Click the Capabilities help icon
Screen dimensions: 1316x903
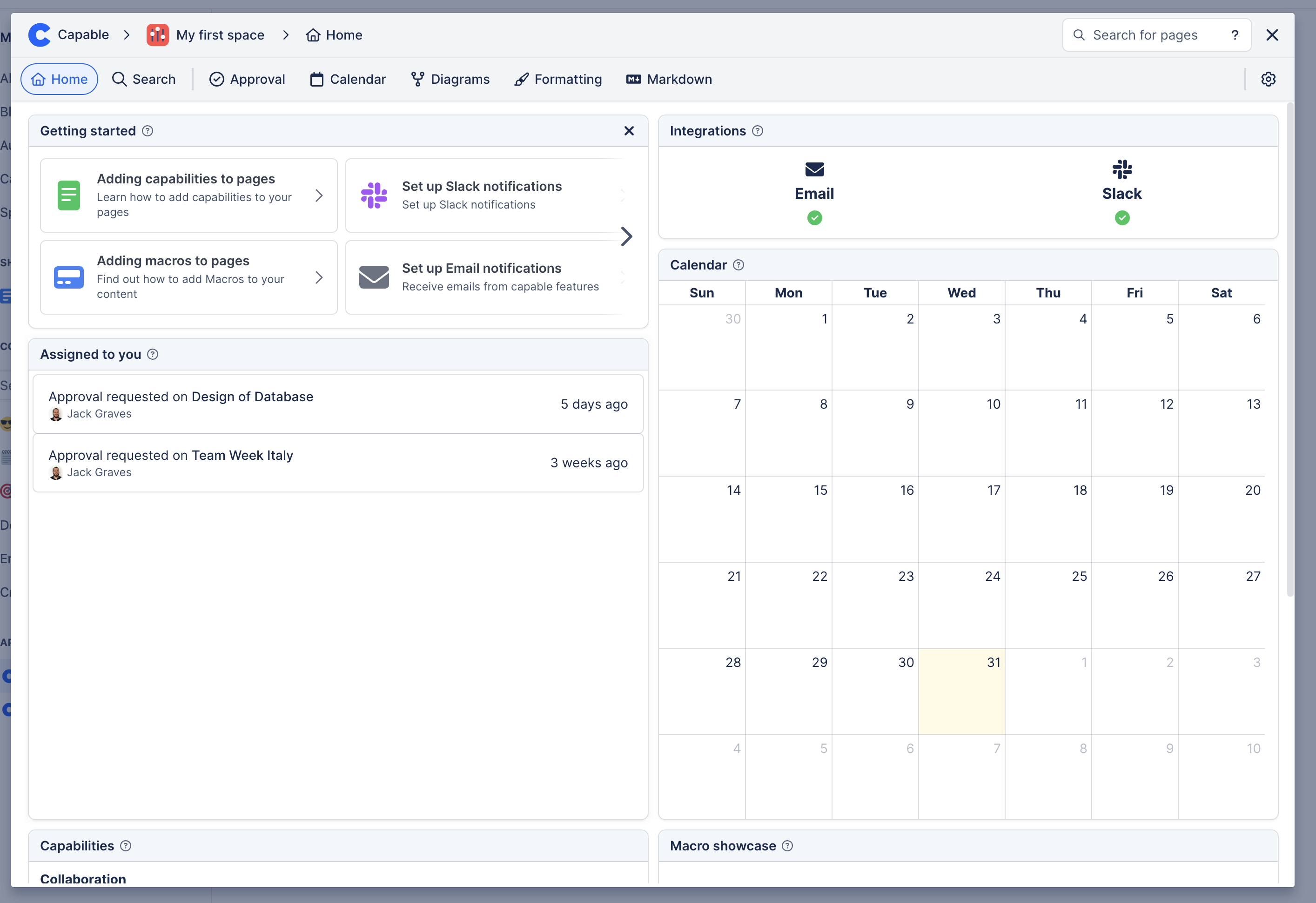pyautogui.click(x=126, y=846)
